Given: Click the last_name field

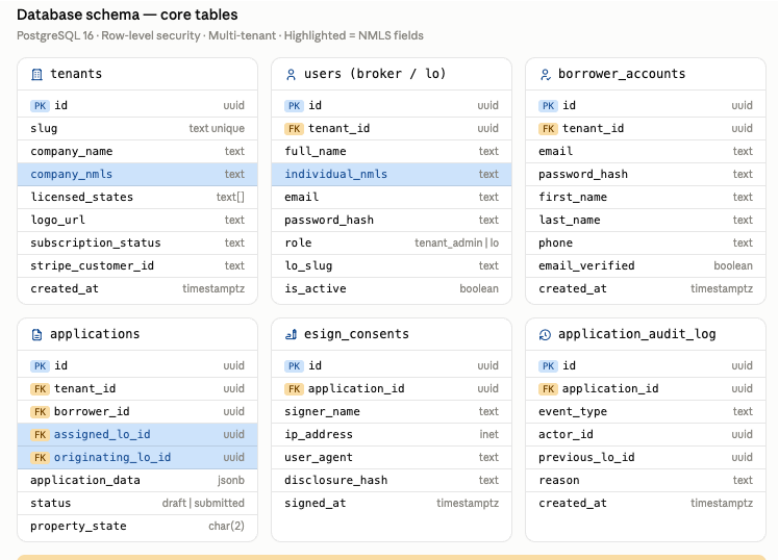Looking at the screenshot, I should 646,220.
